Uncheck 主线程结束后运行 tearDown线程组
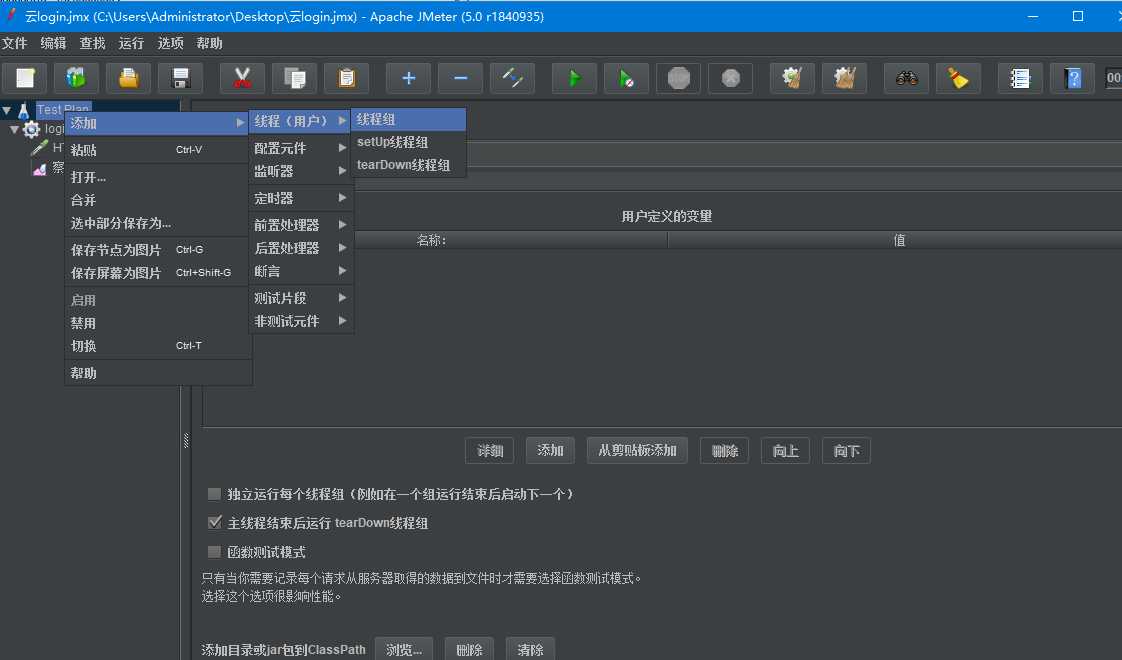 pyautogui.click(x=214, y=523)
